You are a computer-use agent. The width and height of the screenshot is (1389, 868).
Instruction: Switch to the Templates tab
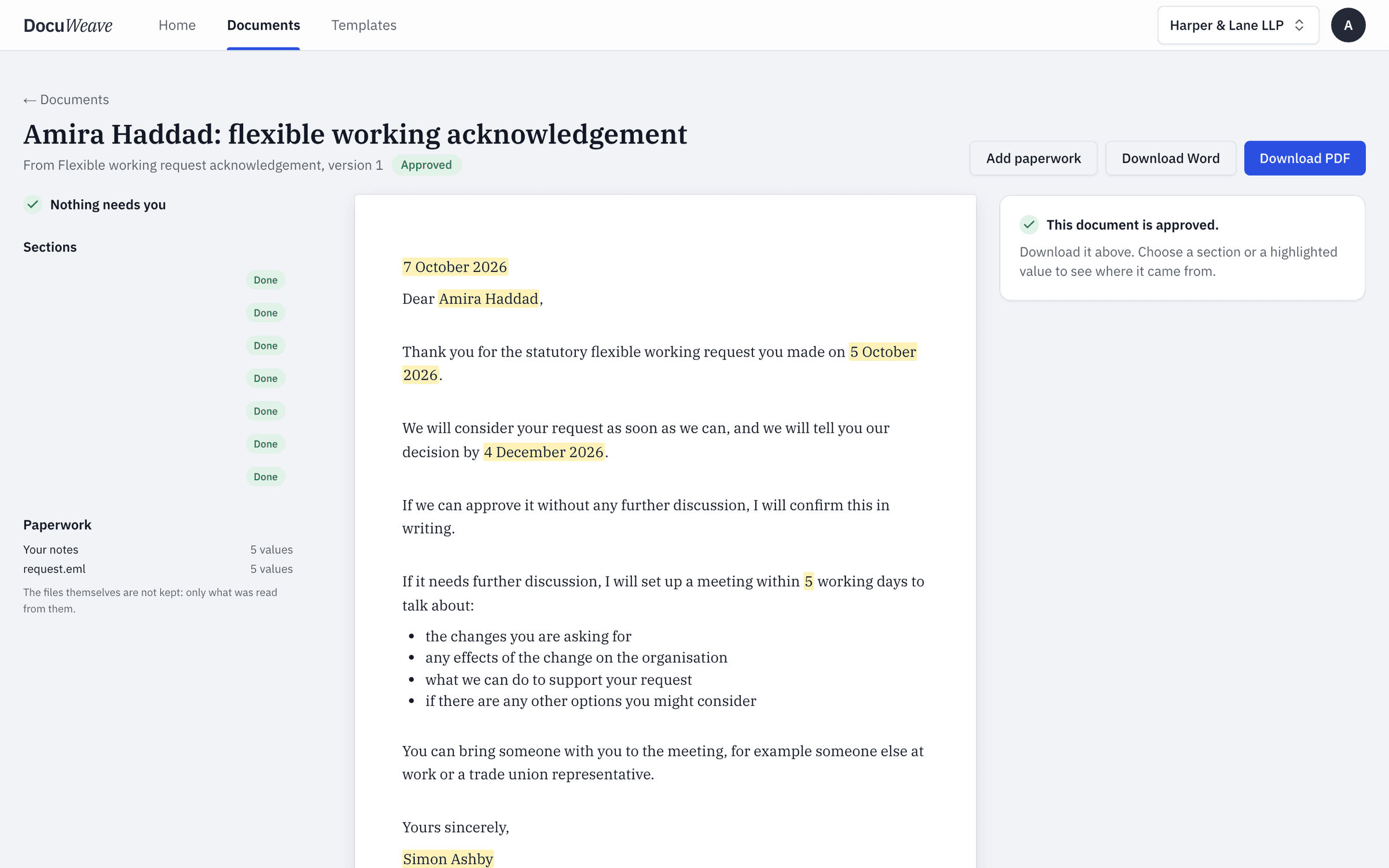click(363, 25)
